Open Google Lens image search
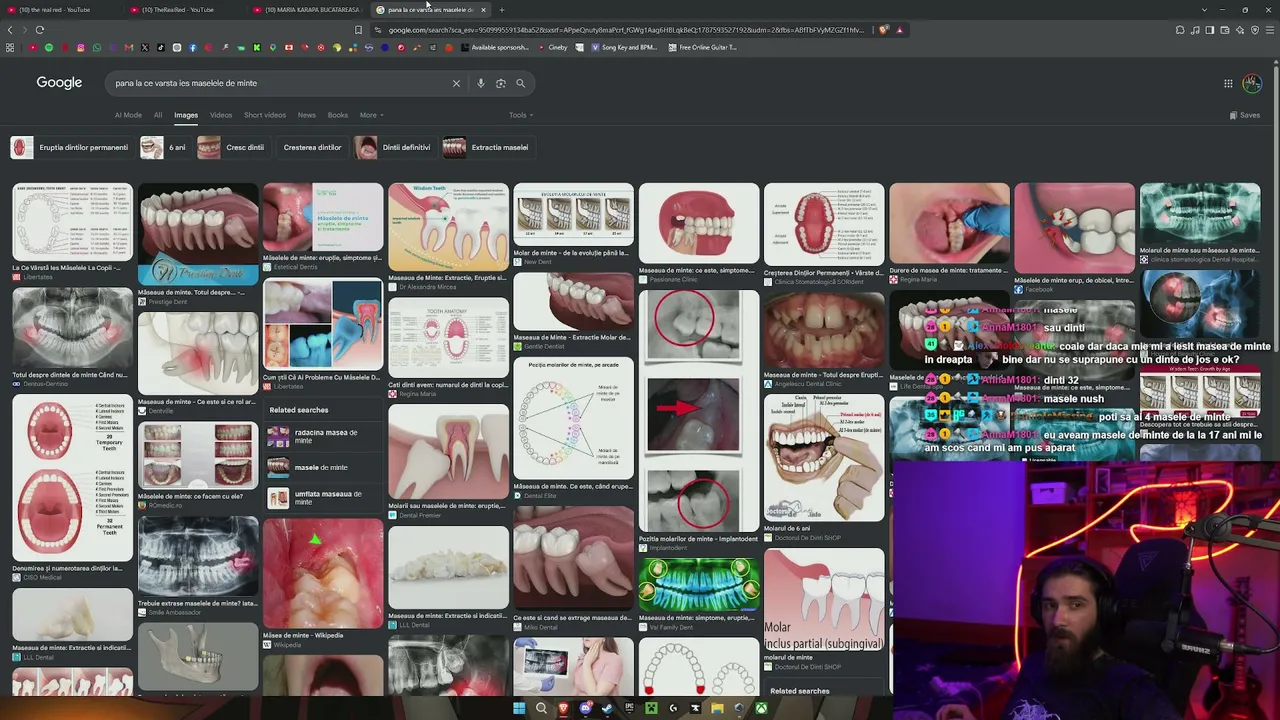 point(501,83)
